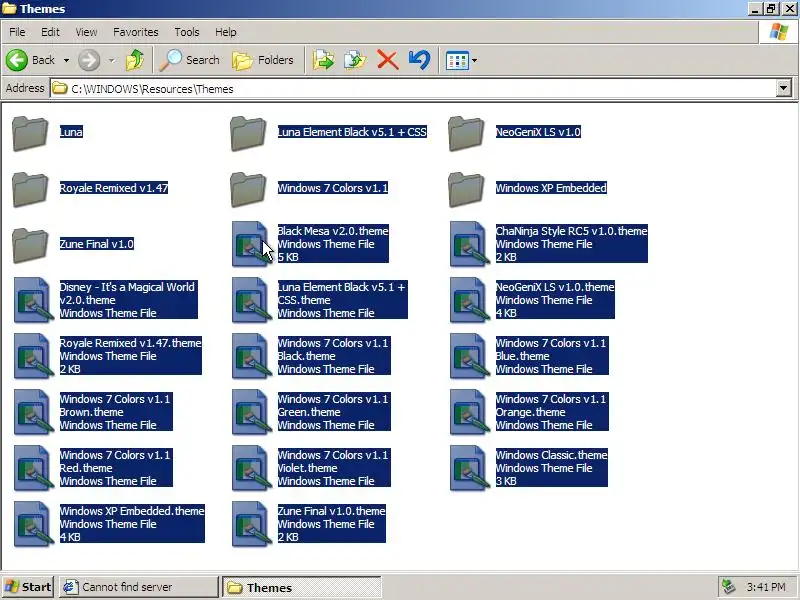
Task: Select Disney - It's a Magical World theme icon
Action: coord(33,300)
